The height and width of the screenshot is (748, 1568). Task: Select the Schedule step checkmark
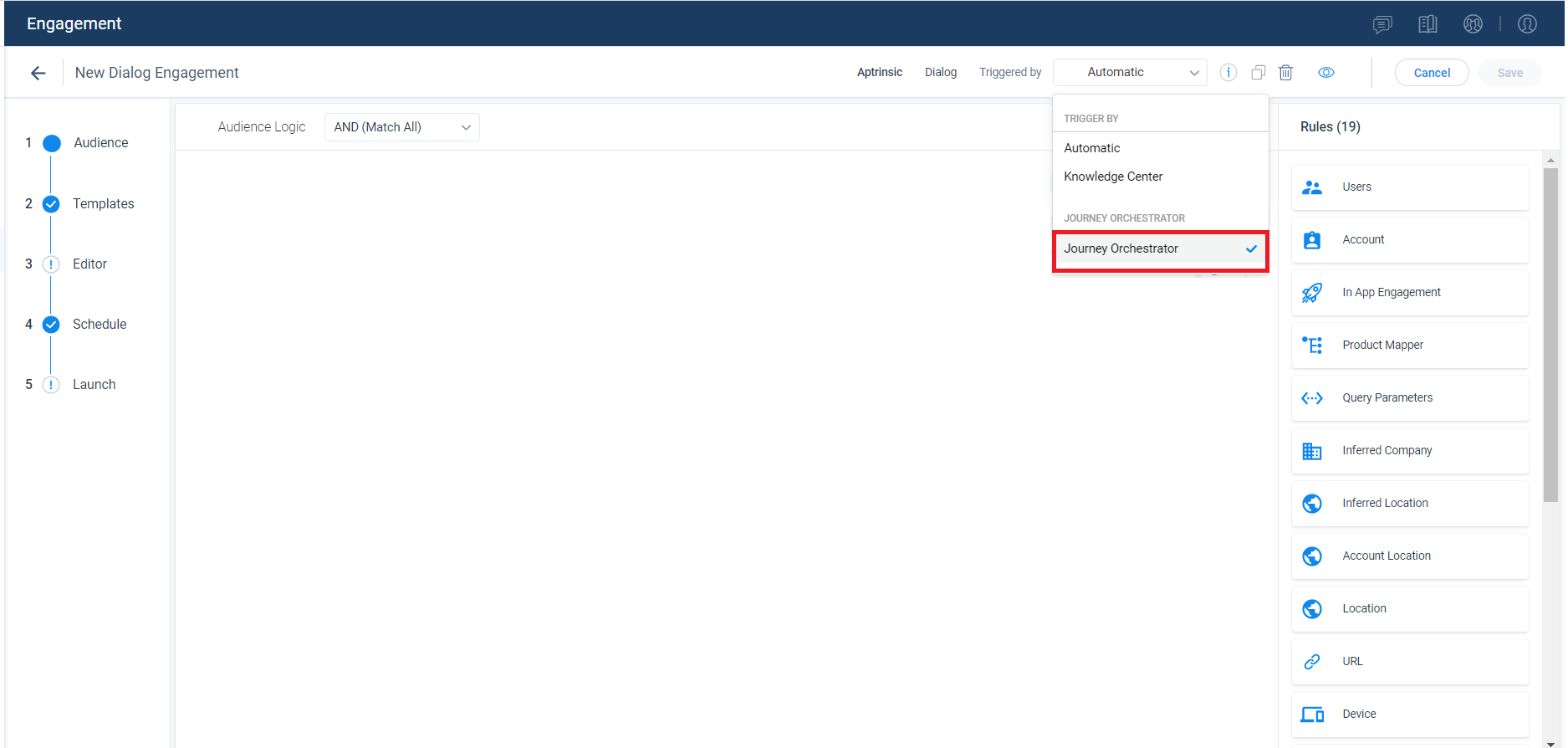[x=51, y=325]
